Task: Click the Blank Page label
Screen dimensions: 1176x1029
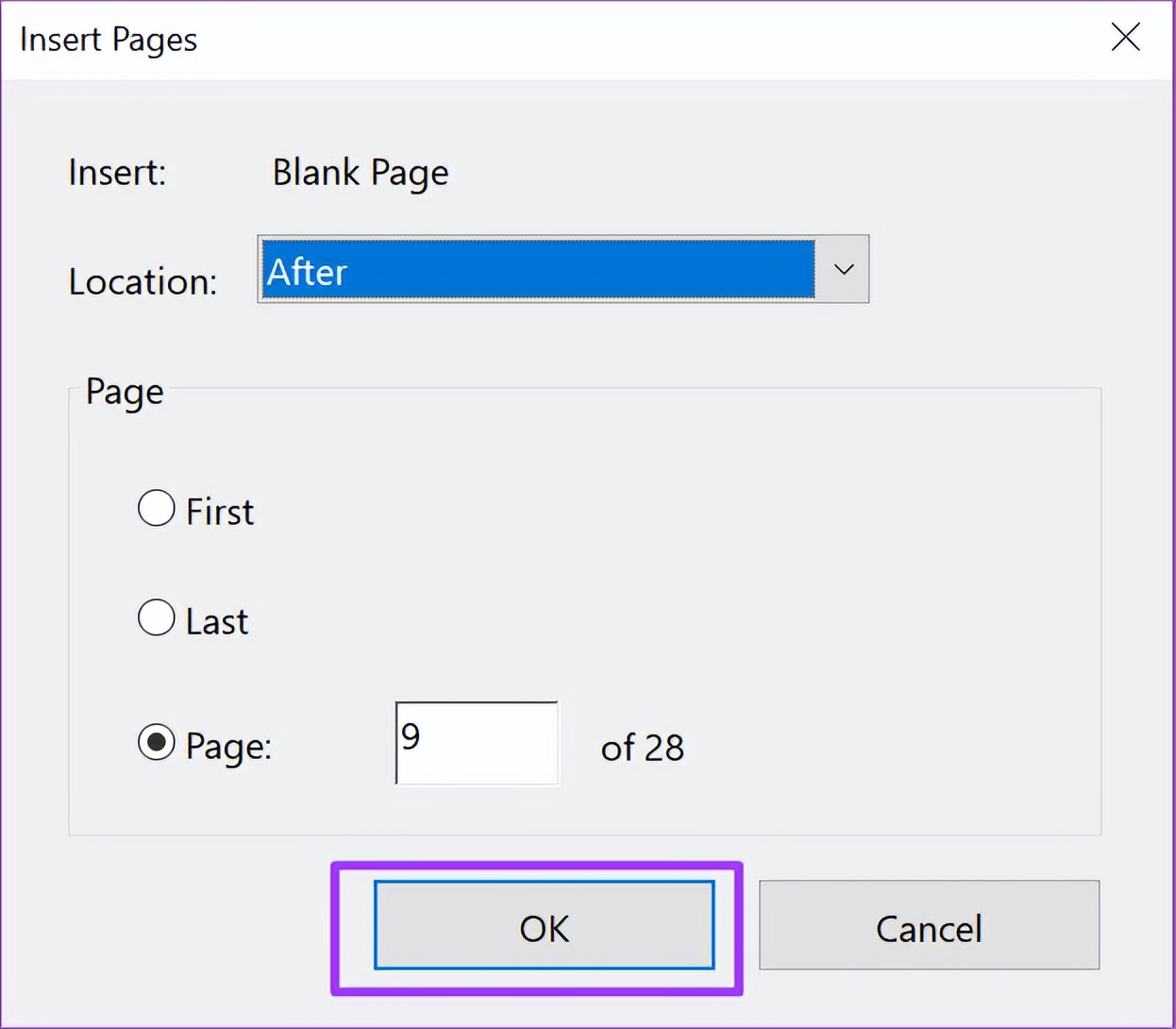Action: (360, 172)
